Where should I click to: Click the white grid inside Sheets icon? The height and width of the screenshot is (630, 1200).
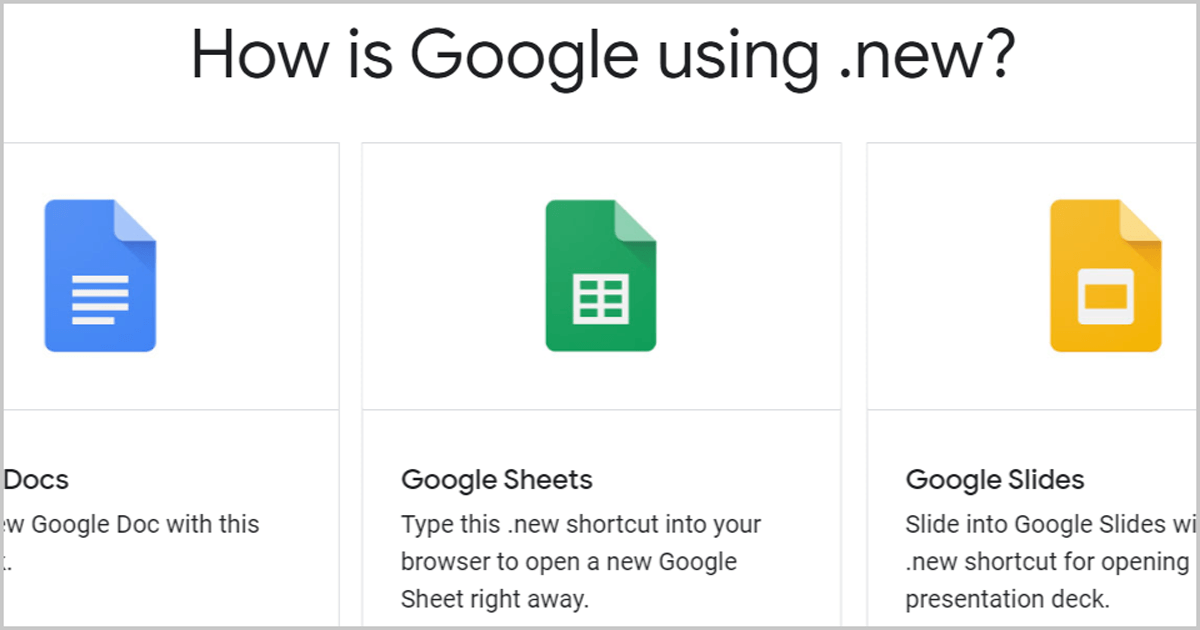pyautogui.click(x=600, y=299)
